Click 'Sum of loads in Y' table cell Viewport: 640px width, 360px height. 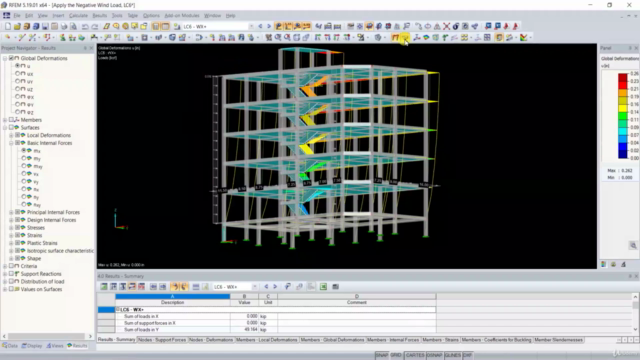click(x=172, y=329)
